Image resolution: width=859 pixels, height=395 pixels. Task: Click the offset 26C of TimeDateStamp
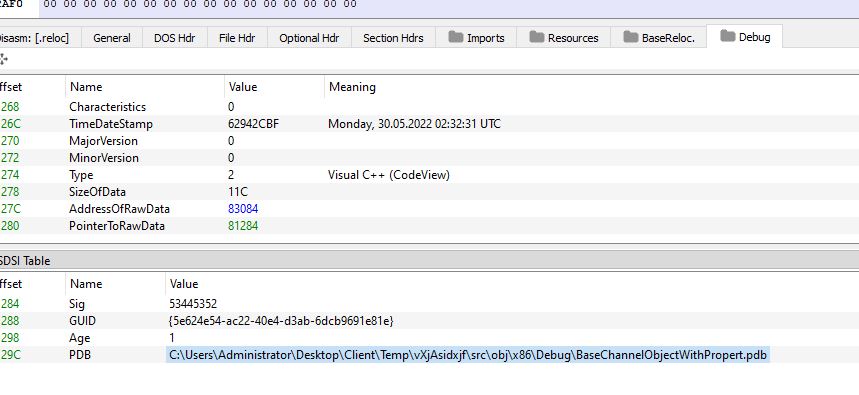tap(10, 124)
